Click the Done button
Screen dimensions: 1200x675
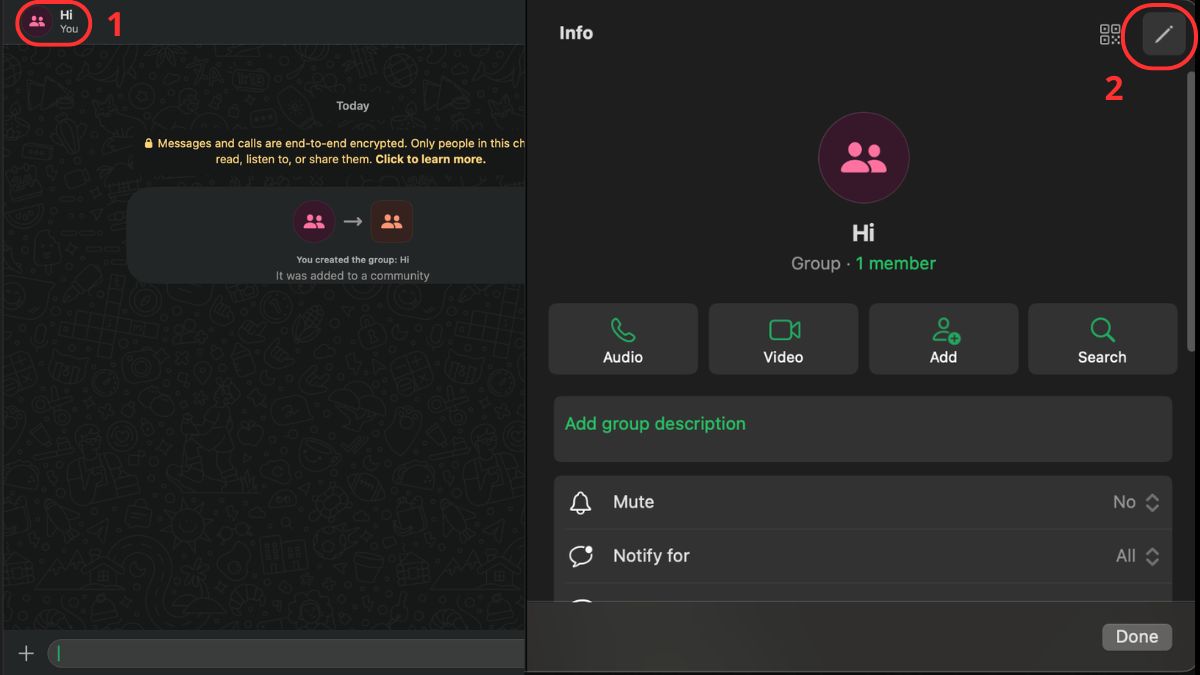(x=1137, y=636)
